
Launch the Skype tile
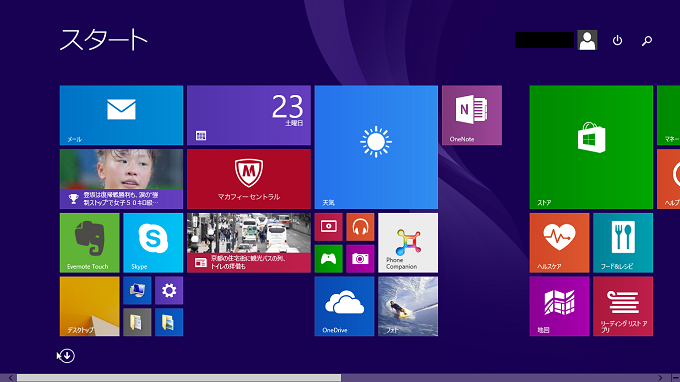(x=153, y=242)
